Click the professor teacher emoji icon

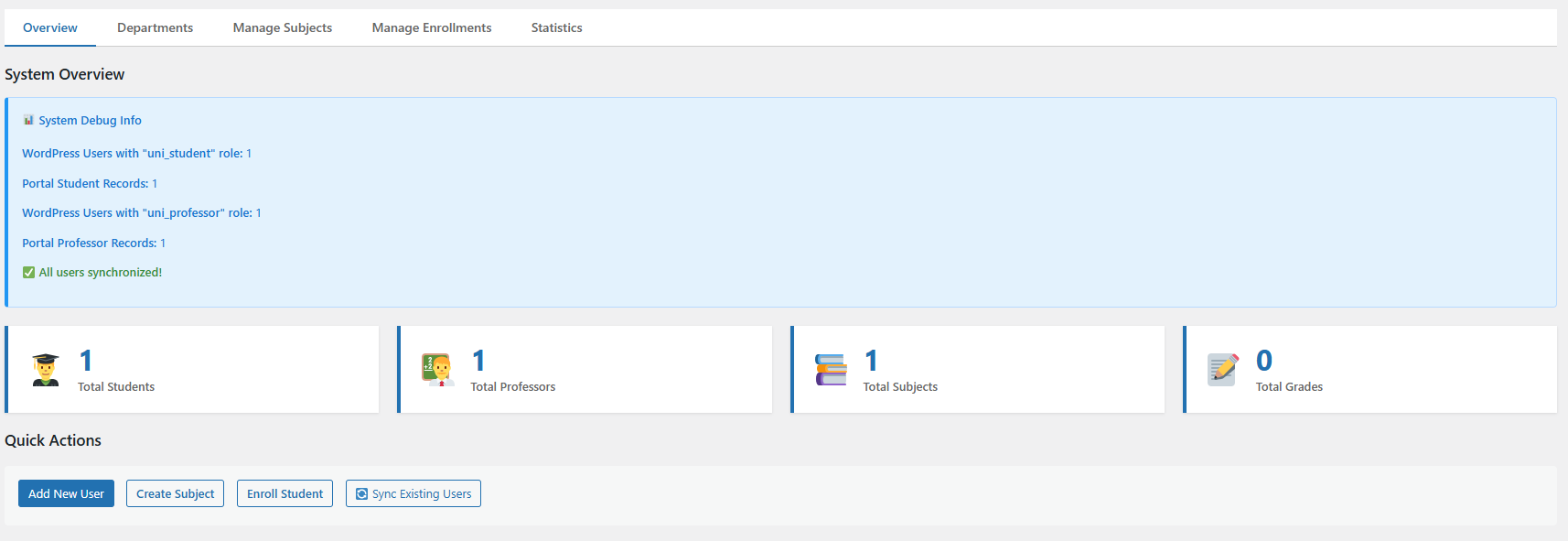pyautogui.click(x=437, y=370)
